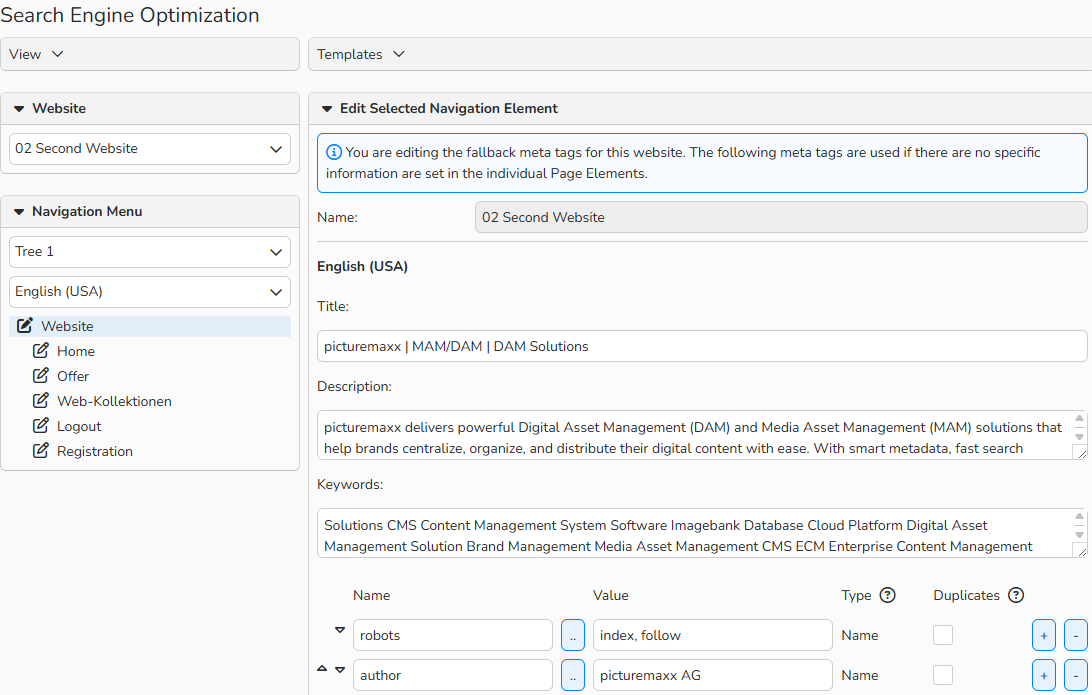Click the help icon next to Type
The image size is (1092, 695).
887,595
